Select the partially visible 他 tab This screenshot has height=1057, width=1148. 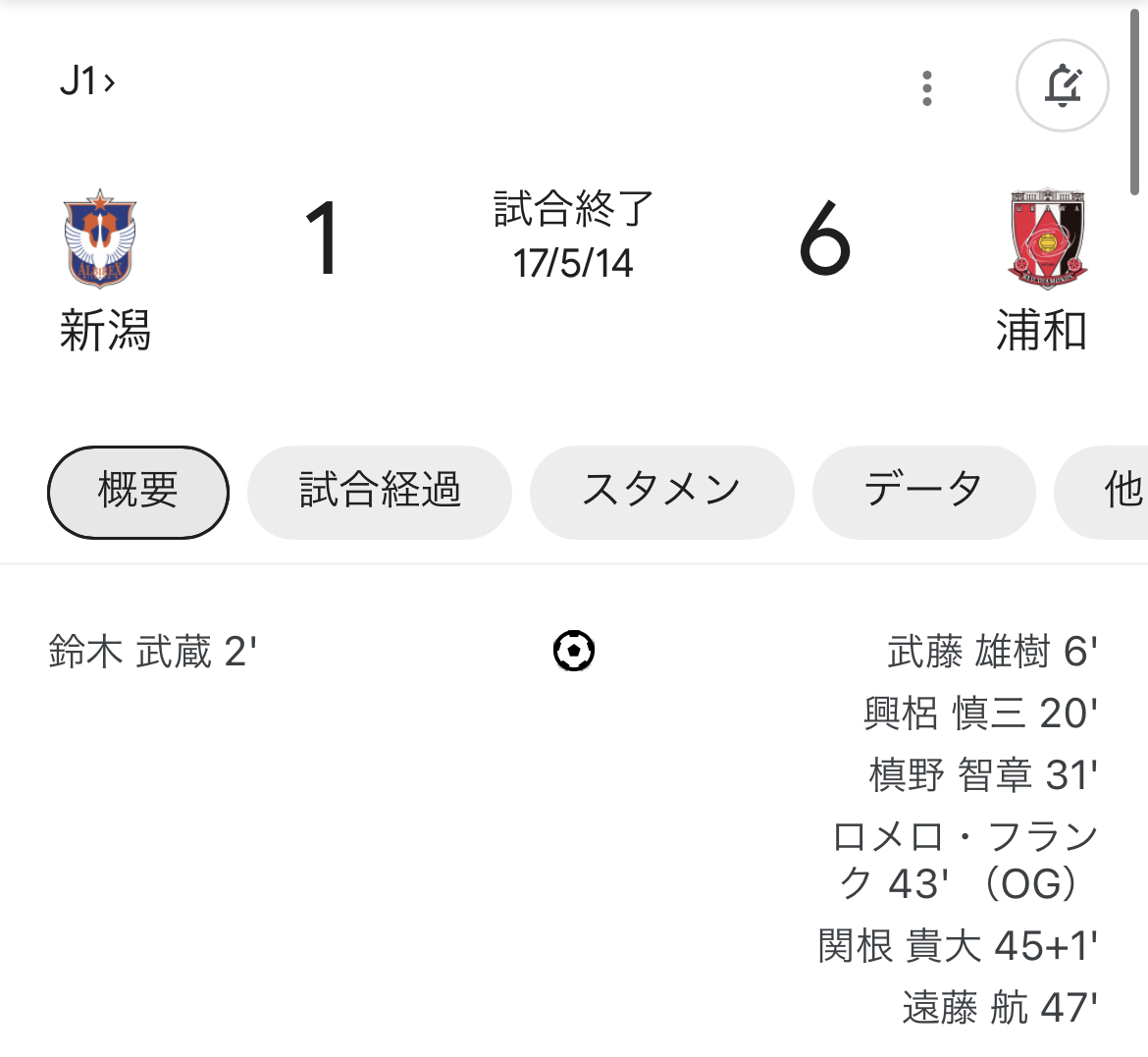pos(1101,493)
